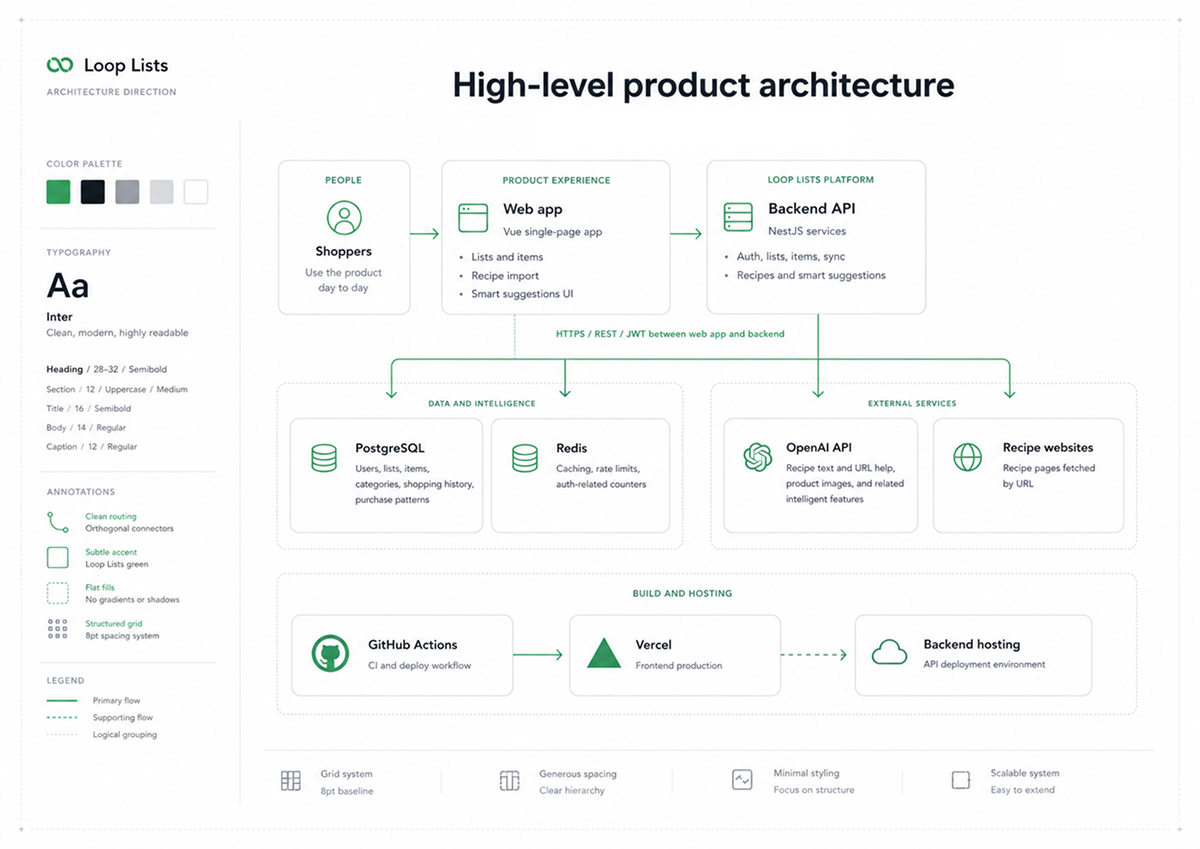Screen dimensions: 1200x849
Task: Click the Flat fills dashed square icon
Action: (58, 593)
